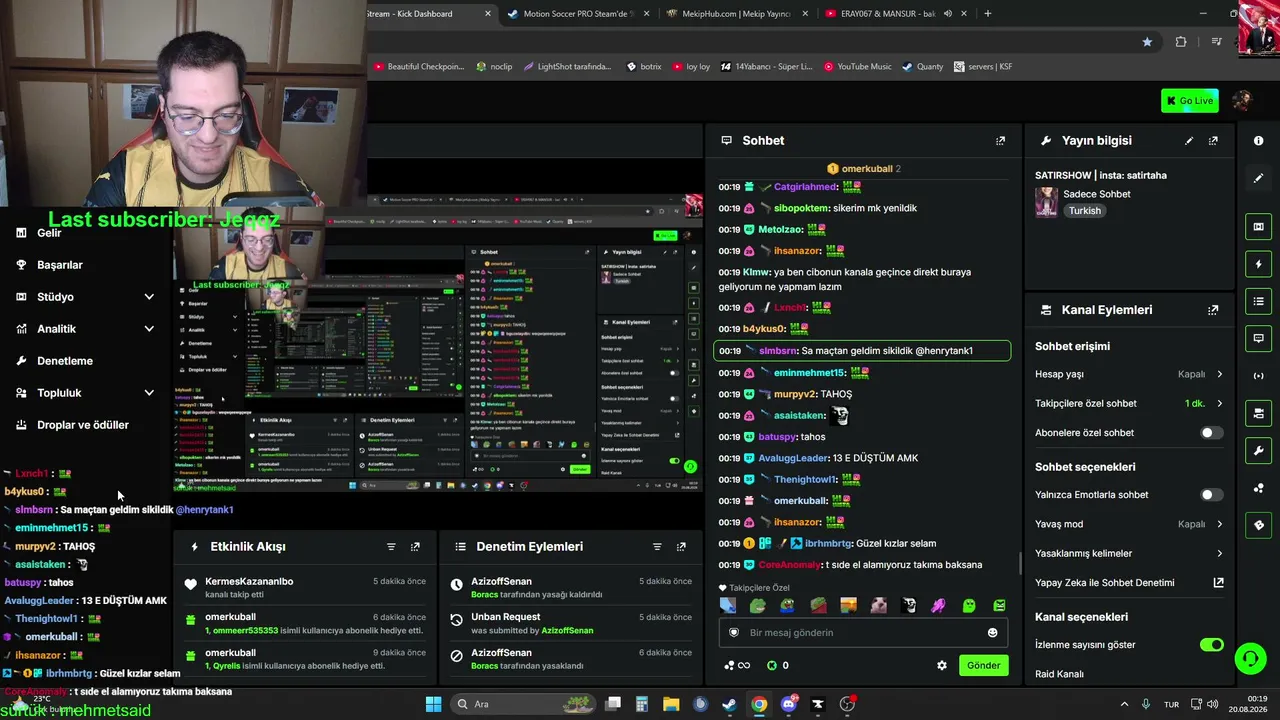
Task: Open the YouTube Music bookmark
Action: (857, 67)
